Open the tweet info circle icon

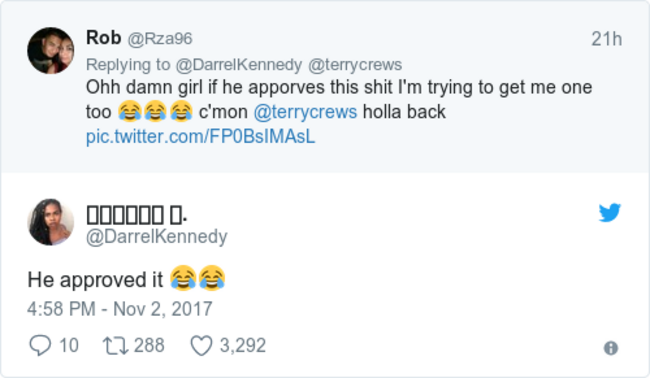tap(611, 348)
